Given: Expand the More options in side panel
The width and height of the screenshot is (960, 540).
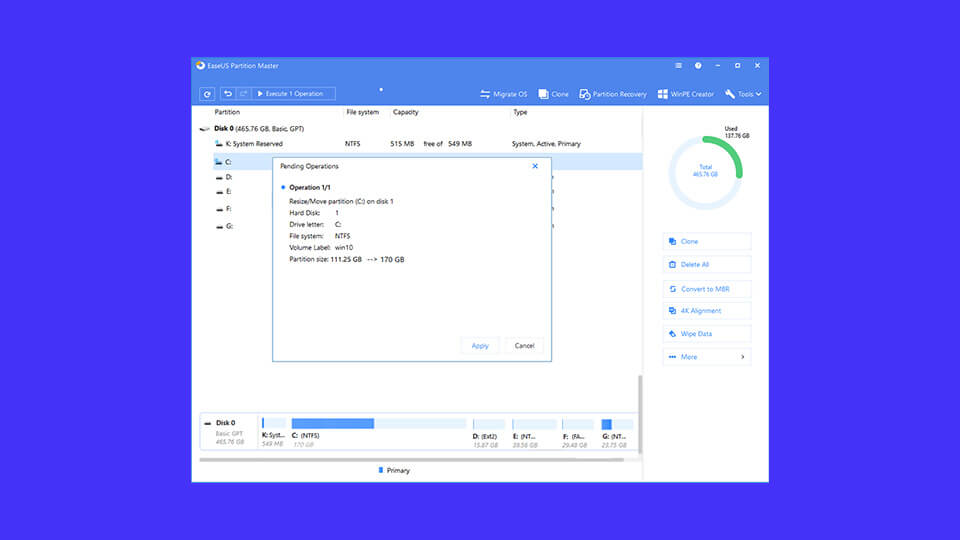Looking at the screenshot, I should pos(706,357).
